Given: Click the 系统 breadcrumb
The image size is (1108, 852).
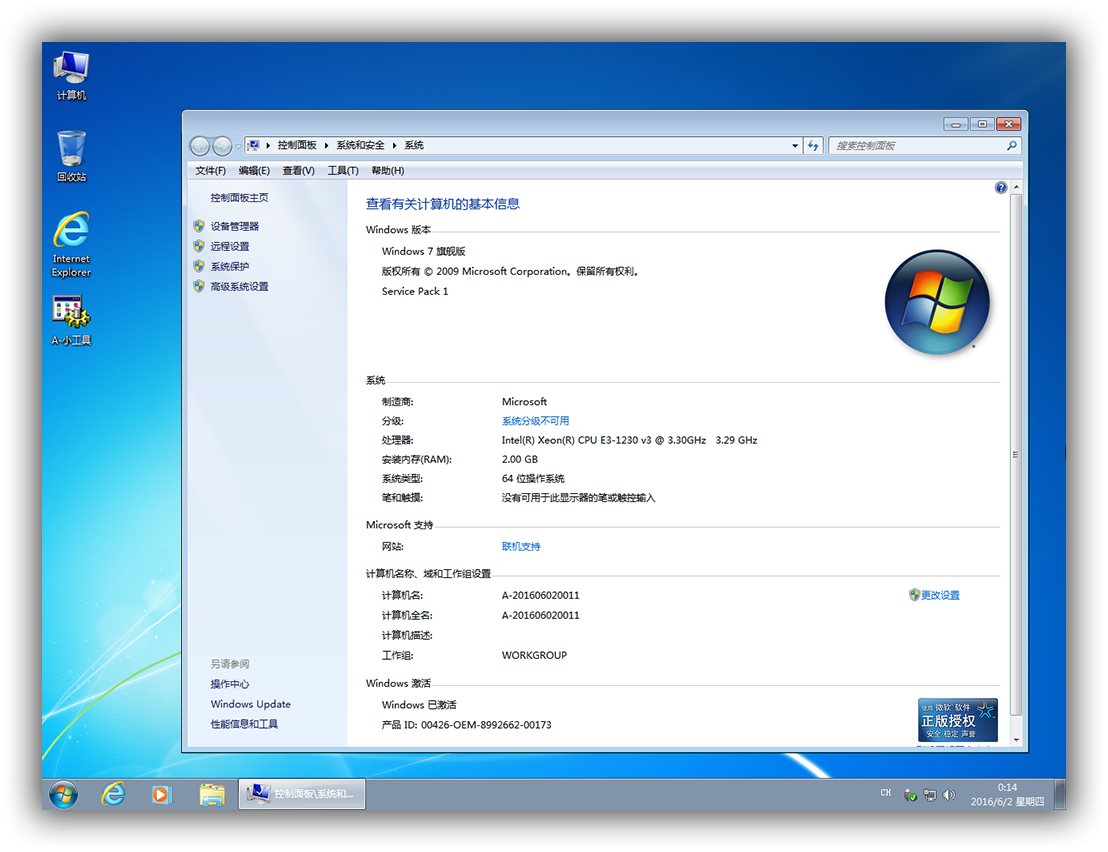Looking at the screenshot, I should click(x=413, y=146).
